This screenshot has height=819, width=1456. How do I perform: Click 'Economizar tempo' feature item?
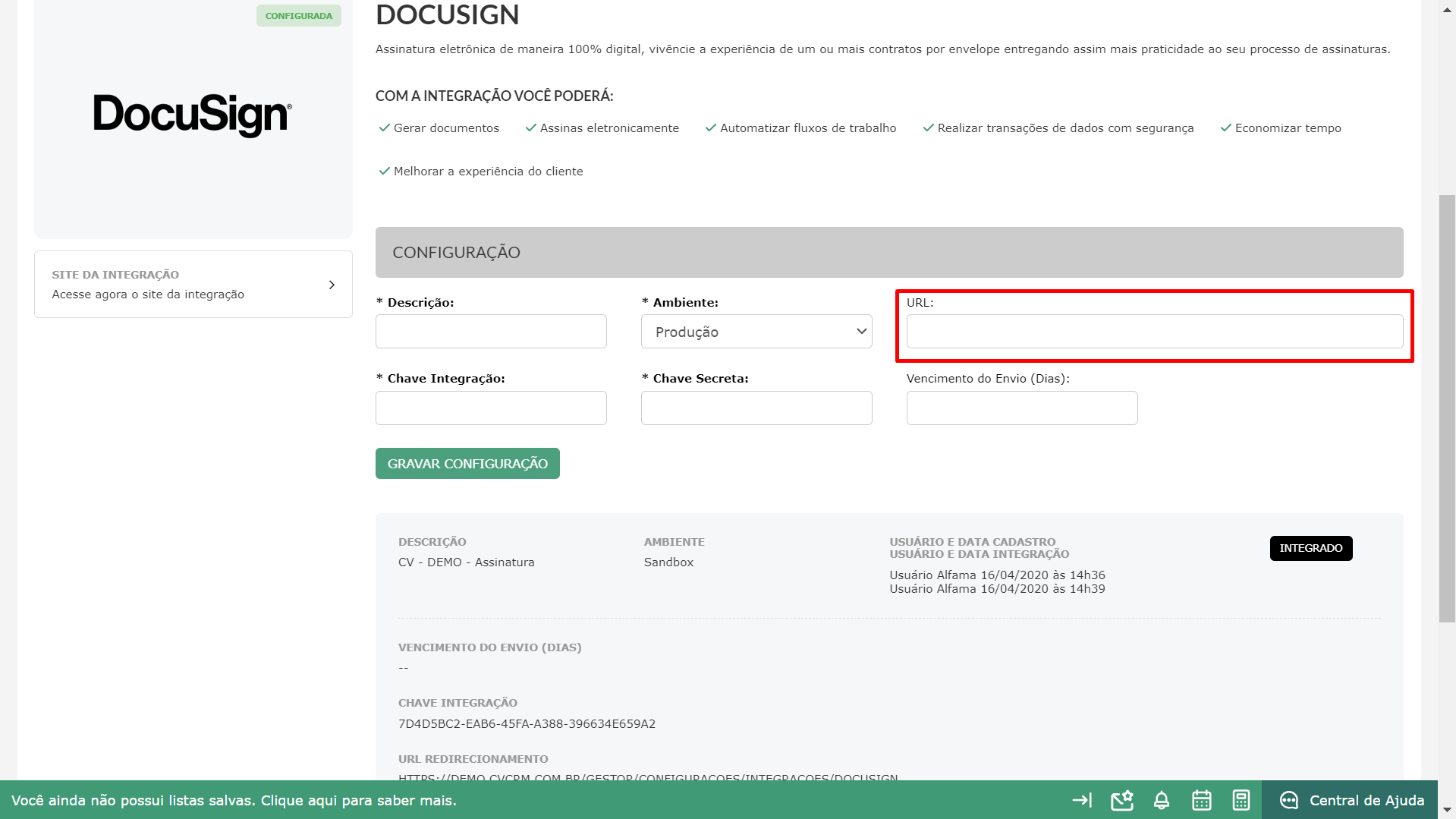(1281, 128)
